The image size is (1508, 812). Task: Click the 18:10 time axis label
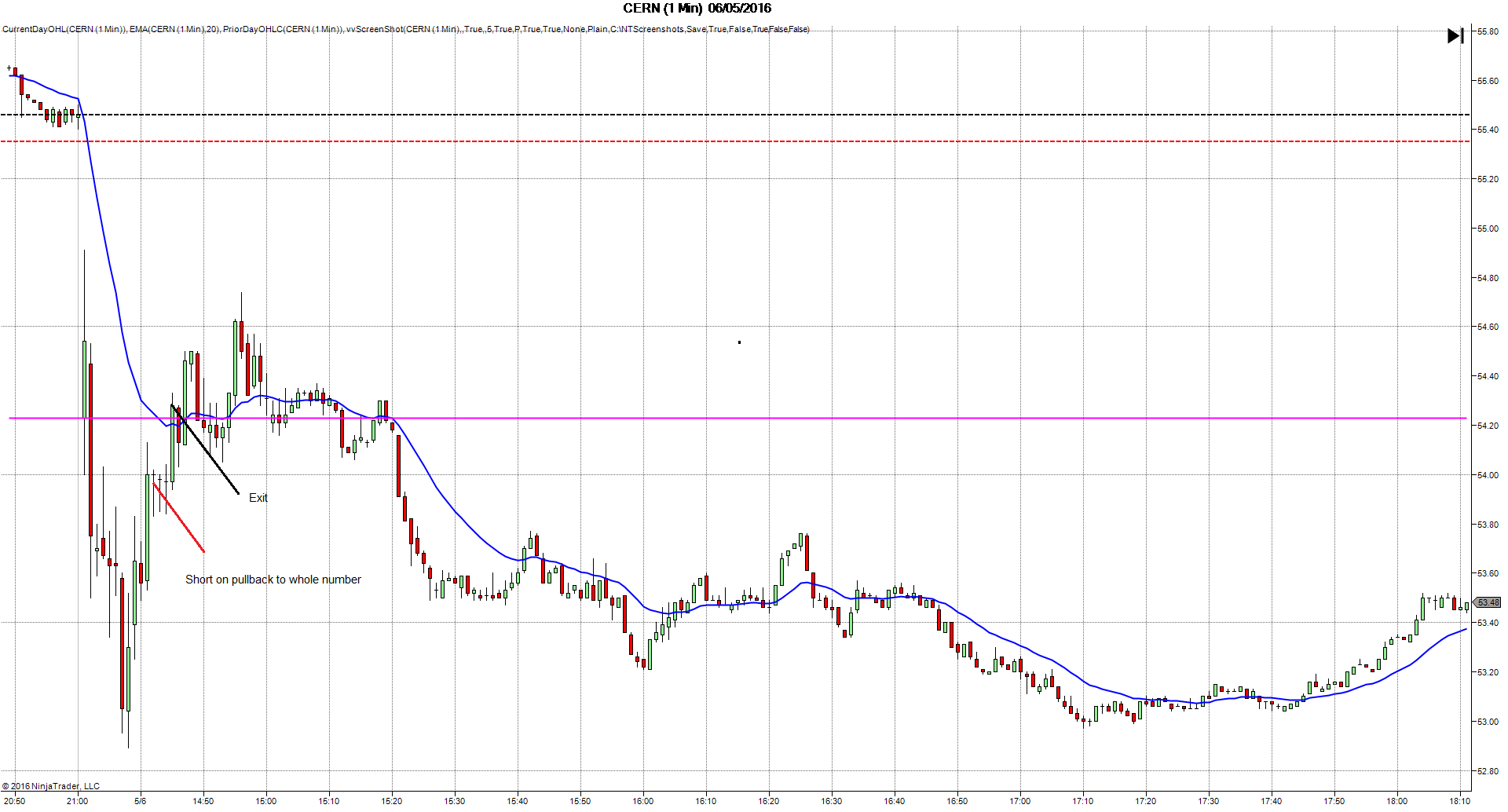[x=1459, y=801]
